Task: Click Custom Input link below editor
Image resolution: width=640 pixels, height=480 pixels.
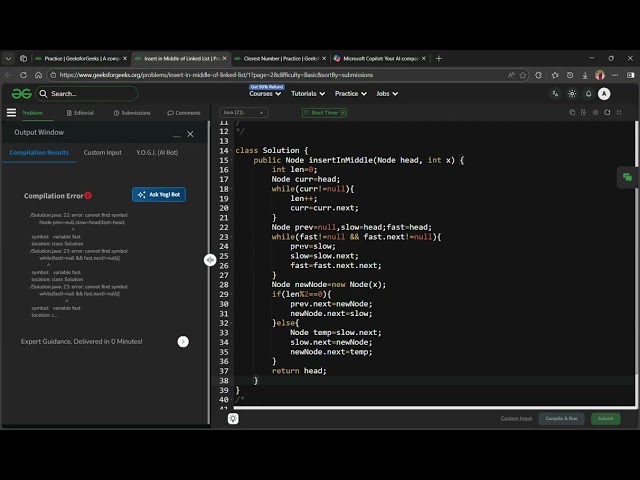Action: pos(516,418)
